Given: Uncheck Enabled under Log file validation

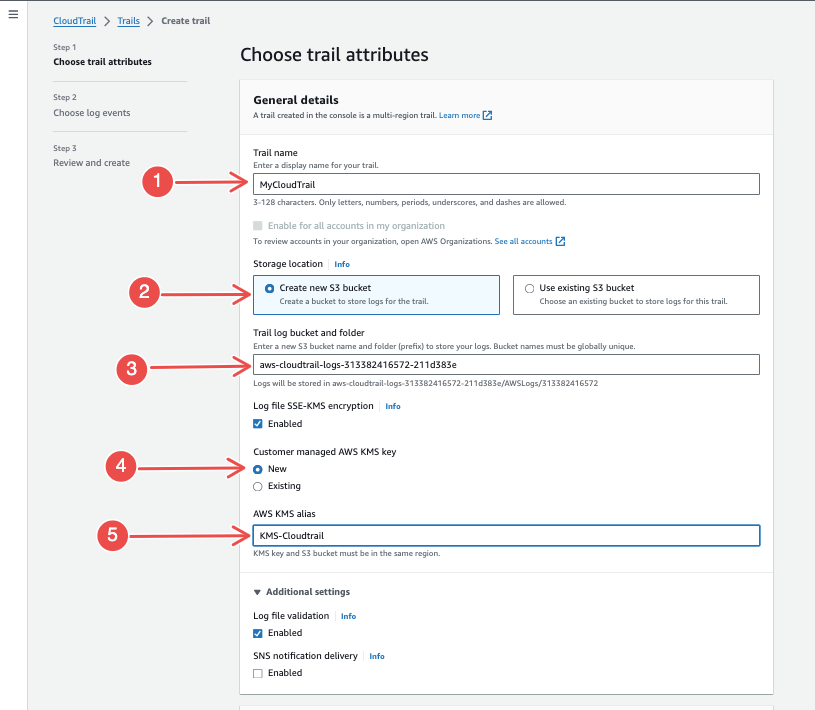Looking at the screenshot, I should point(258,633).
